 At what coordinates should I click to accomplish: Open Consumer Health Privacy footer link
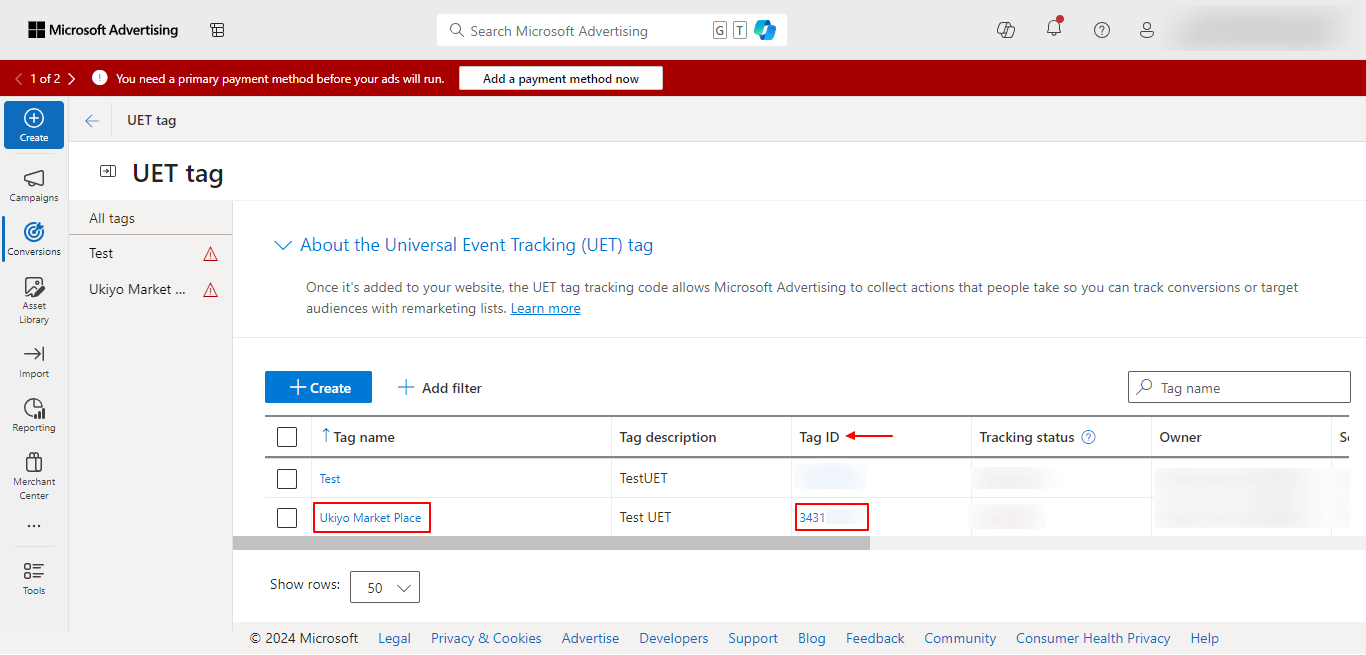point(1093,638)
